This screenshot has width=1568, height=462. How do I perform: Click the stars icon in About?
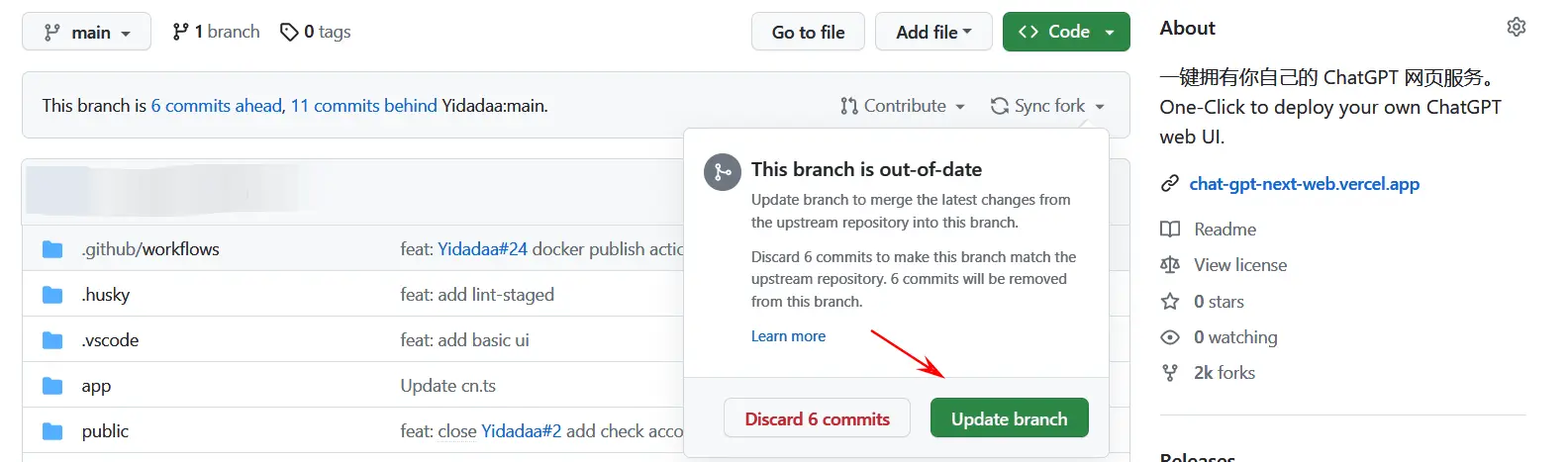coord(1170,302)
